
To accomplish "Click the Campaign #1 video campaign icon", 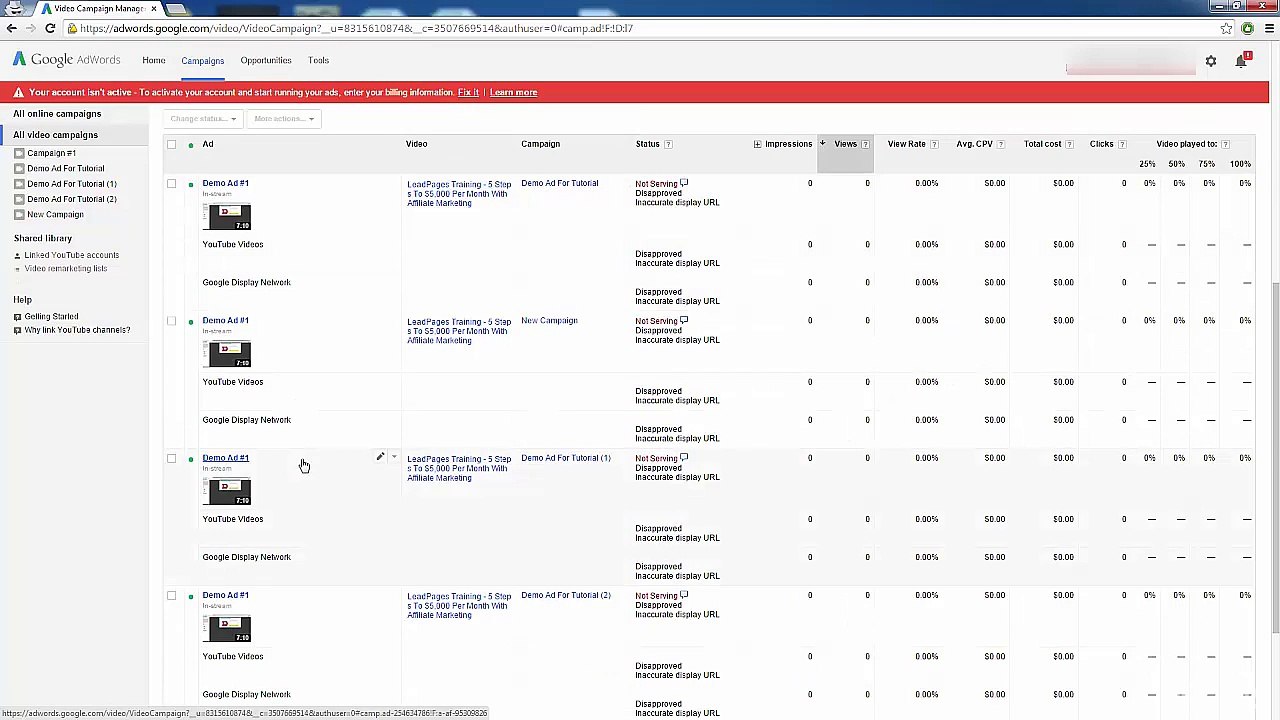I will 19,153.
